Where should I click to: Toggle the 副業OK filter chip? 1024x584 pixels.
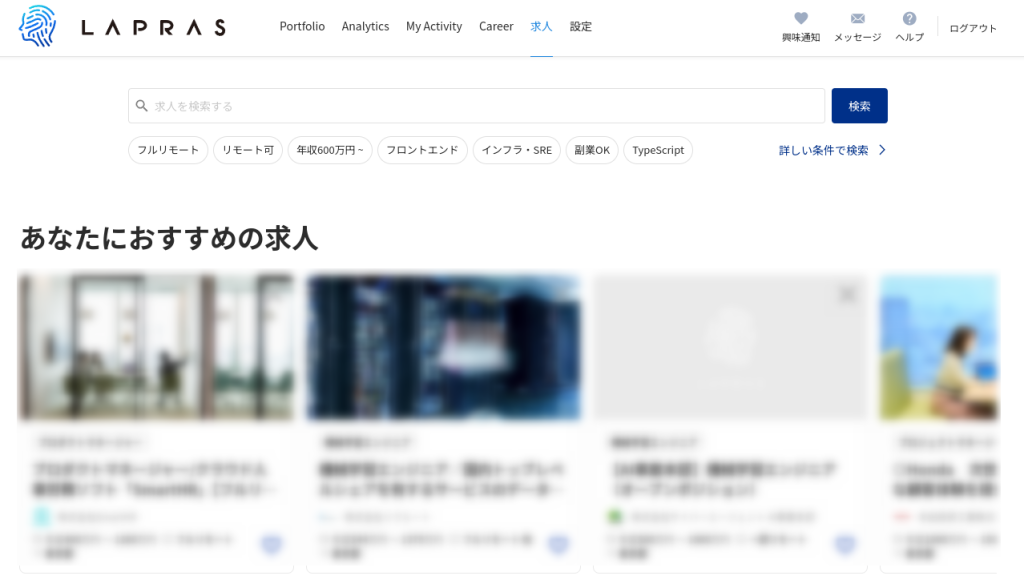pyautogui.click(x=592, y=150)
